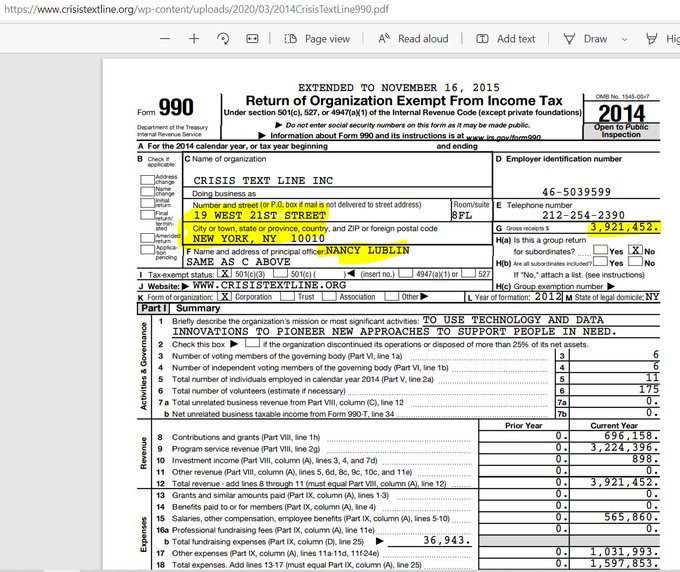Check the Amended return box
The width and height of the screenshot is (680, 572).
coord(147,238)
